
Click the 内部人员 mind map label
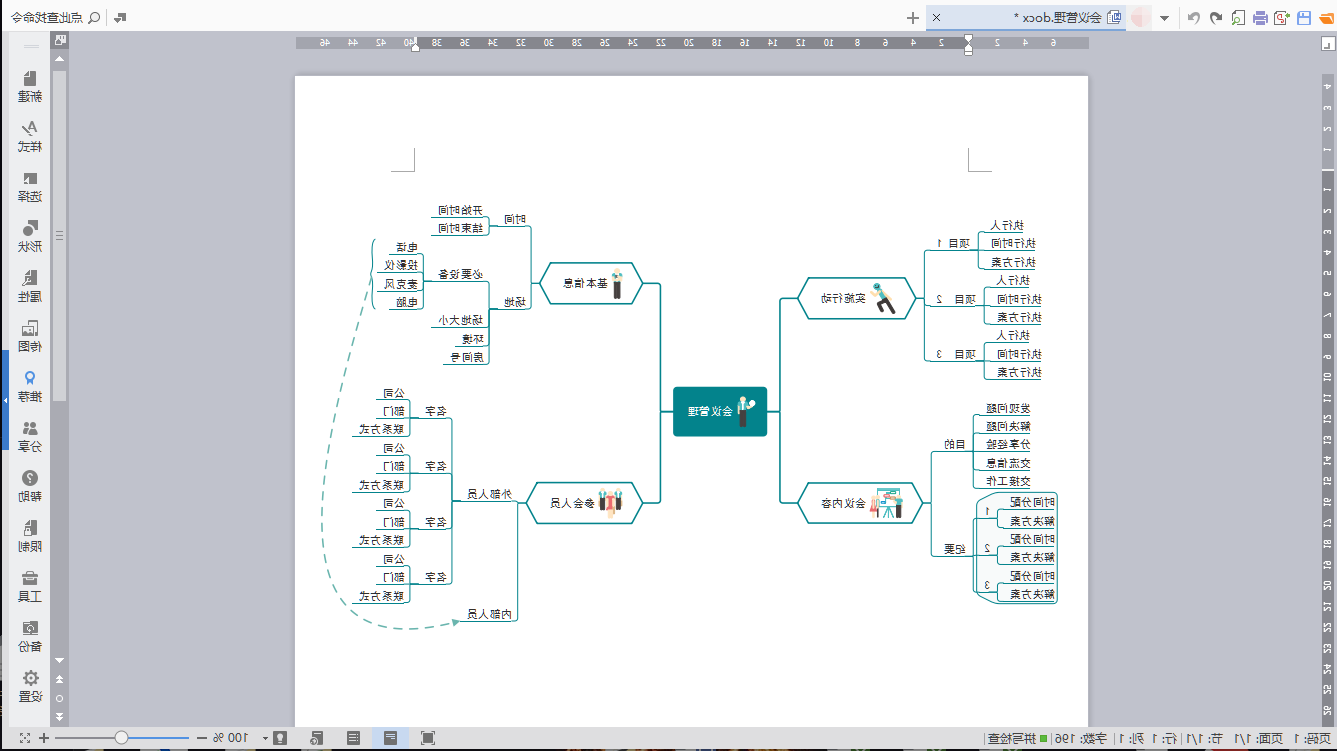tap(492, 614)
